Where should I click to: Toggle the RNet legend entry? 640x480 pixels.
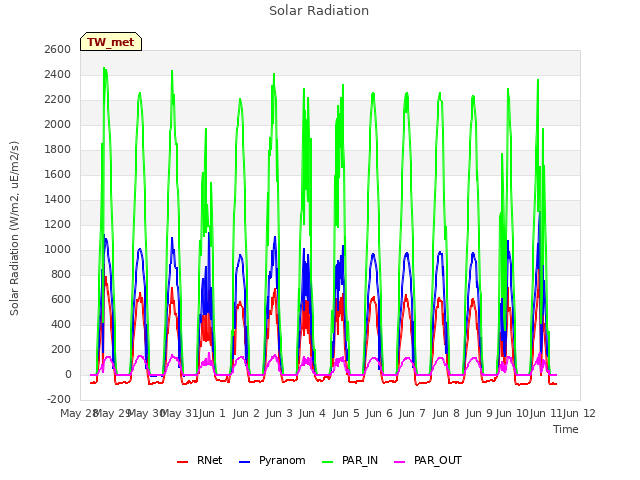point(200,460)
